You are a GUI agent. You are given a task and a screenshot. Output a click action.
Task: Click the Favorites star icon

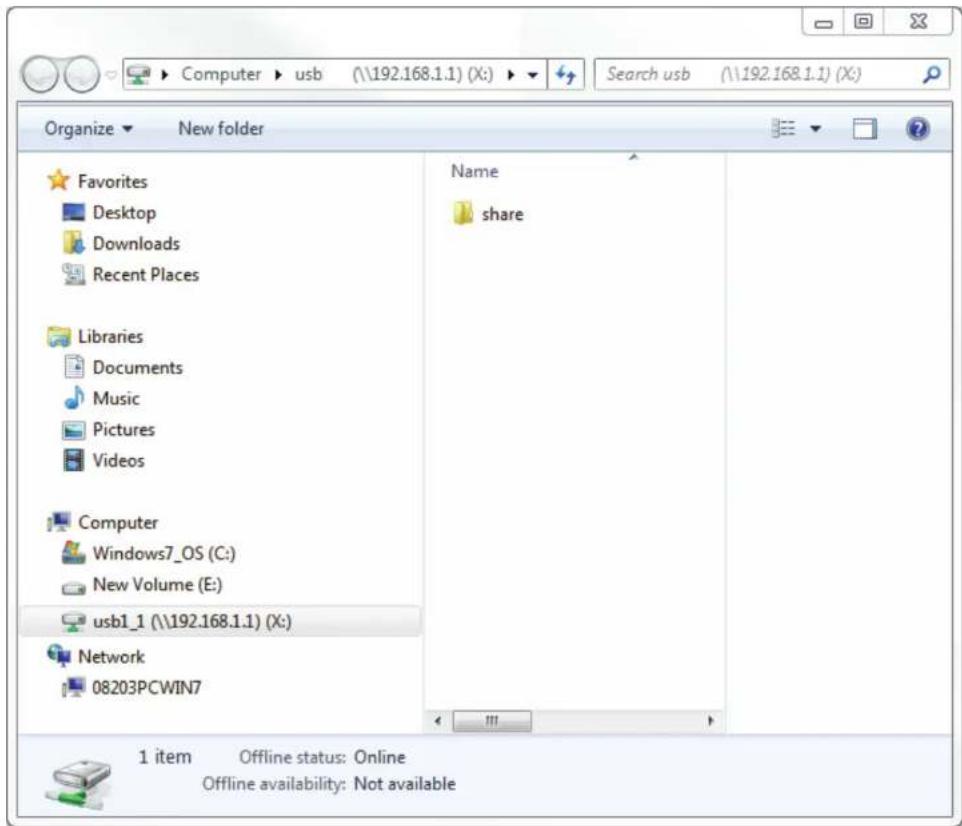point(58,180)
